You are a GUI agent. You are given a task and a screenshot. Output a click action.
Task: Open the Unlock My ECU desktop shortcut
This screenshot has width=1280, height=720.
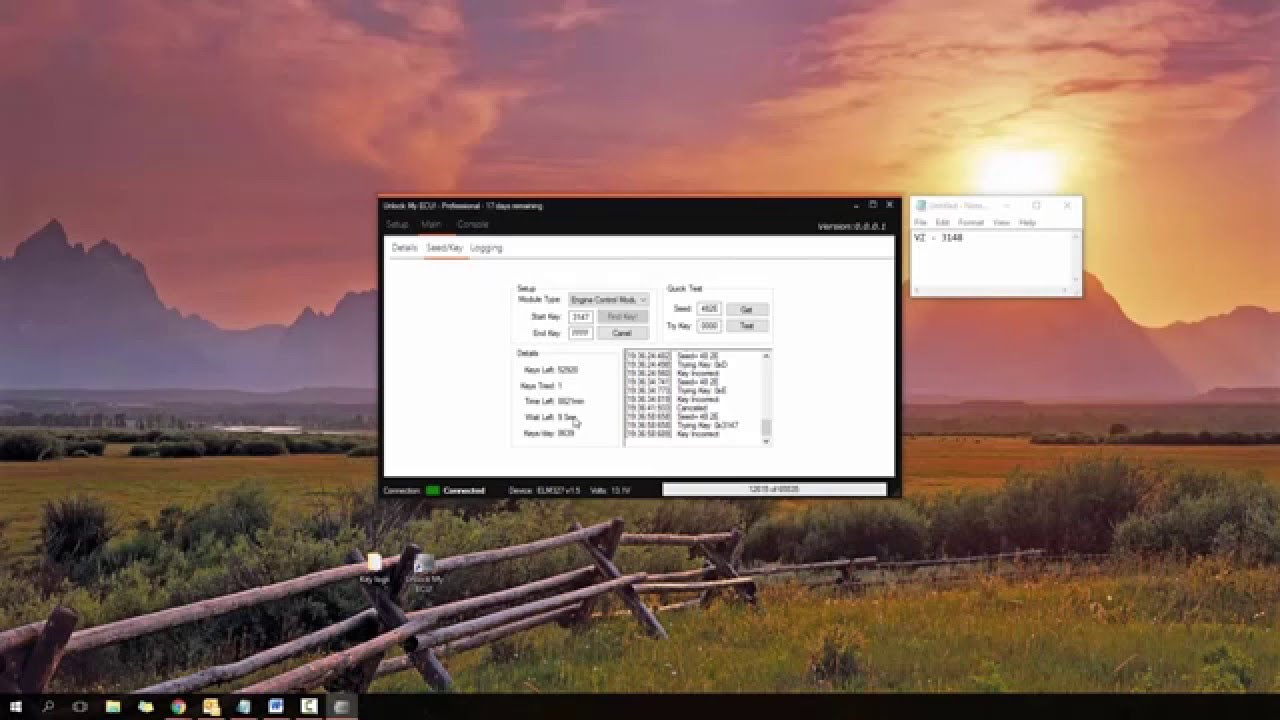point(424,574)
